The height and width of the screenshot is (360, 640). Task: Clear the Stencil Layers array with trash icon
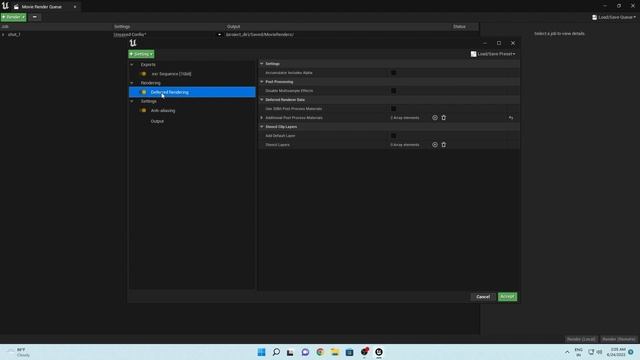tap(444, 144)
